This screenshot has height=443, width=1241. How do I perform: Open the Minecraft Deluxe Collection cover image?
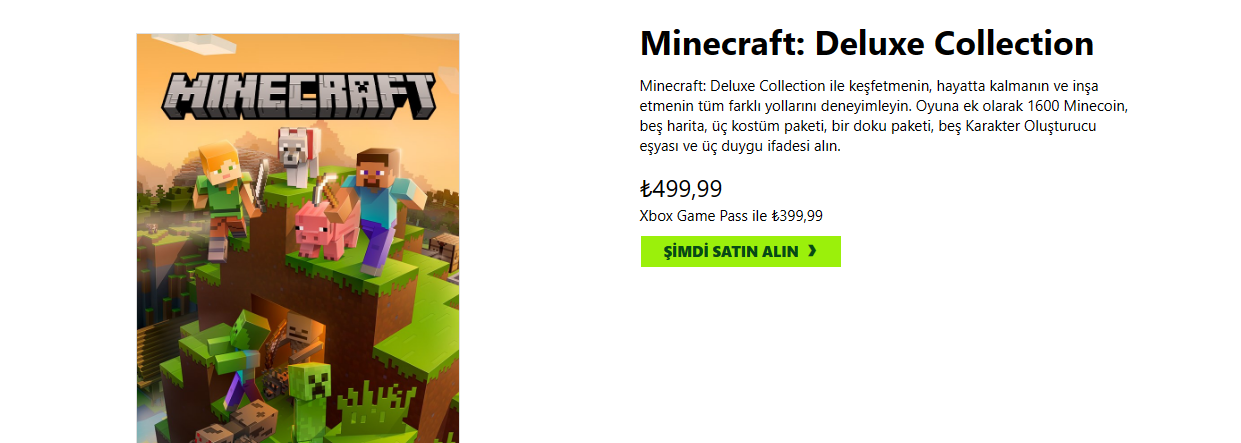(x=298, y=238)
